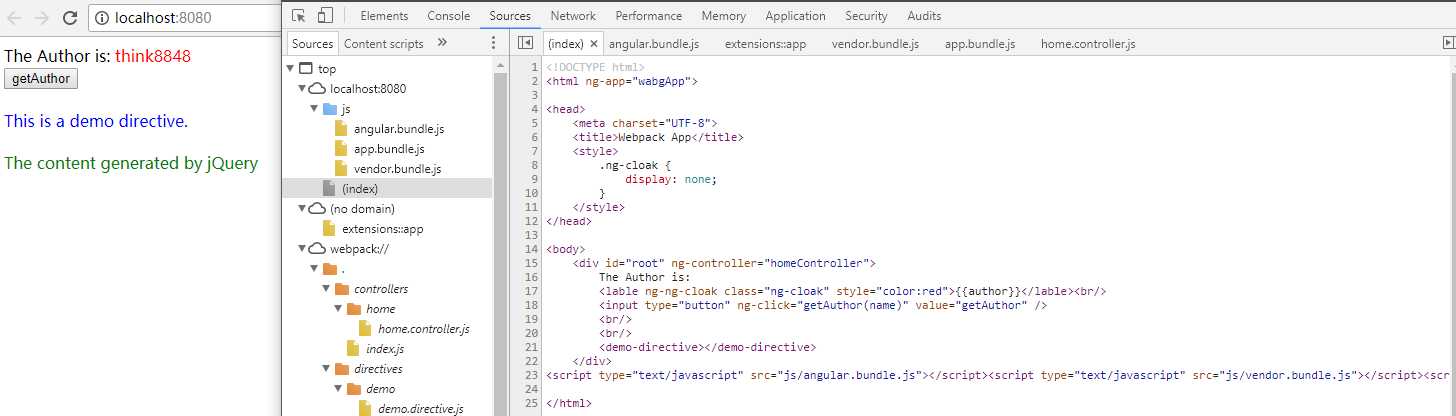Reload the localhost page
1456x416 pixels.
(70, 17)
